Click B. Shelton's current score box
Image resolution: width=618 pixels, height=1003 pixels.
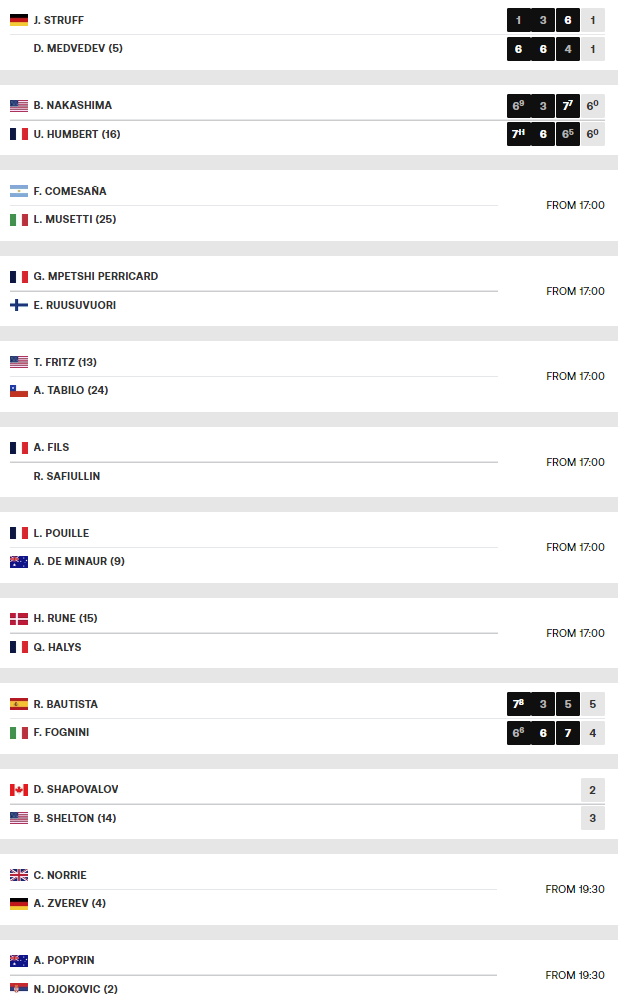(592, 818)
